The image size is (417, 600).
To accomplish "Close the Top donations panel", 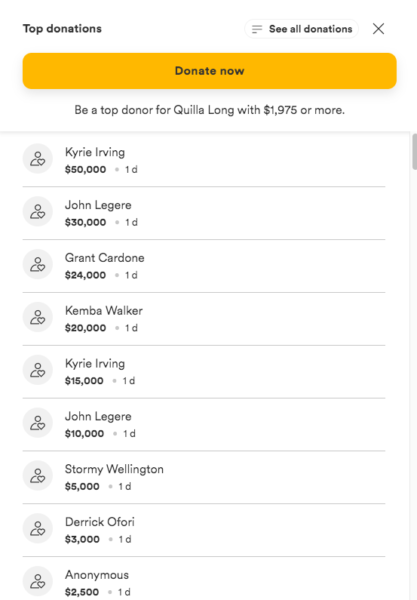I will 378,29.
